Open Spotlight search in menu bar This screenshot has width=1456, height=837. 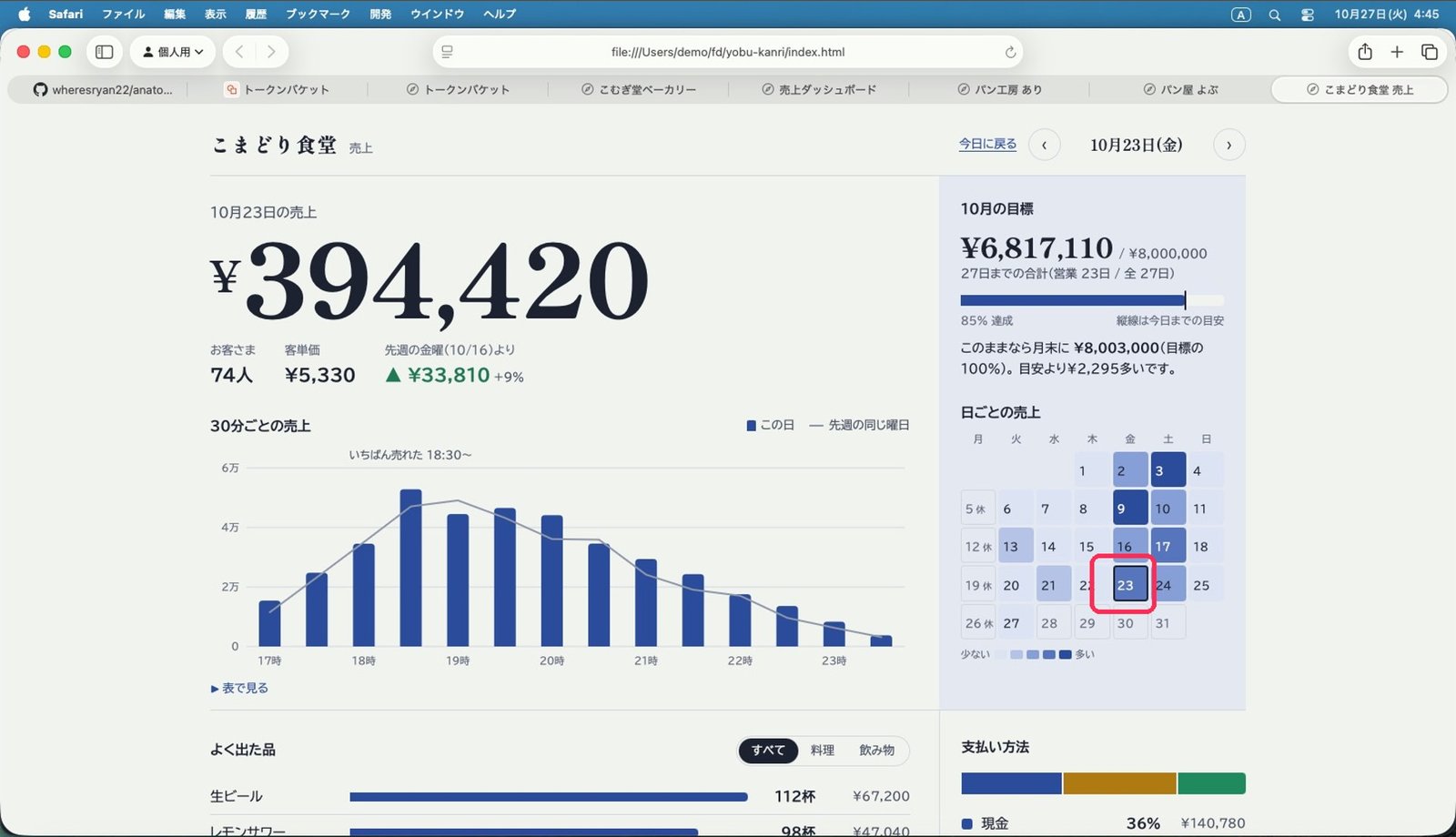coord(1275,15)
